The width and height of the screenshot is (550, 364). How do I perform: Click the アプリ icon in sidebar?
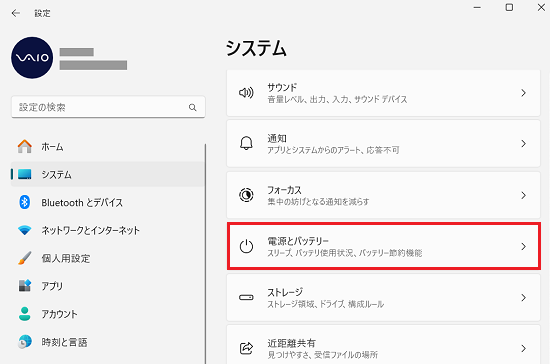pos(25,286)
